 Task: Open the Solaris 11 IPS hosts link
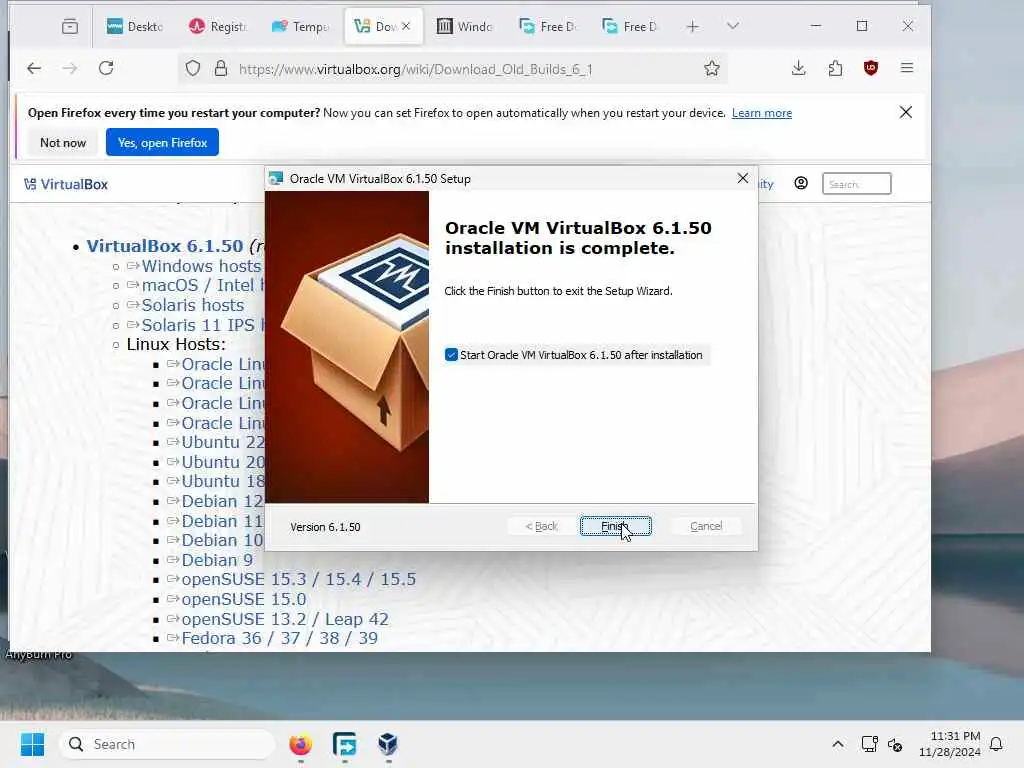[202, 325]
